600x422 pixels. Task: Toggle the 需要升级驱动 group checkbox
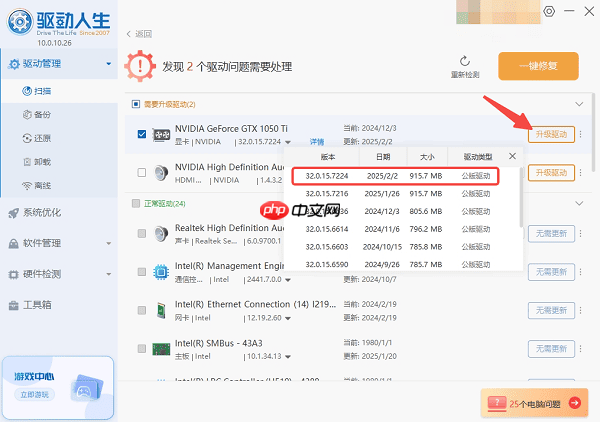(136, 104)
